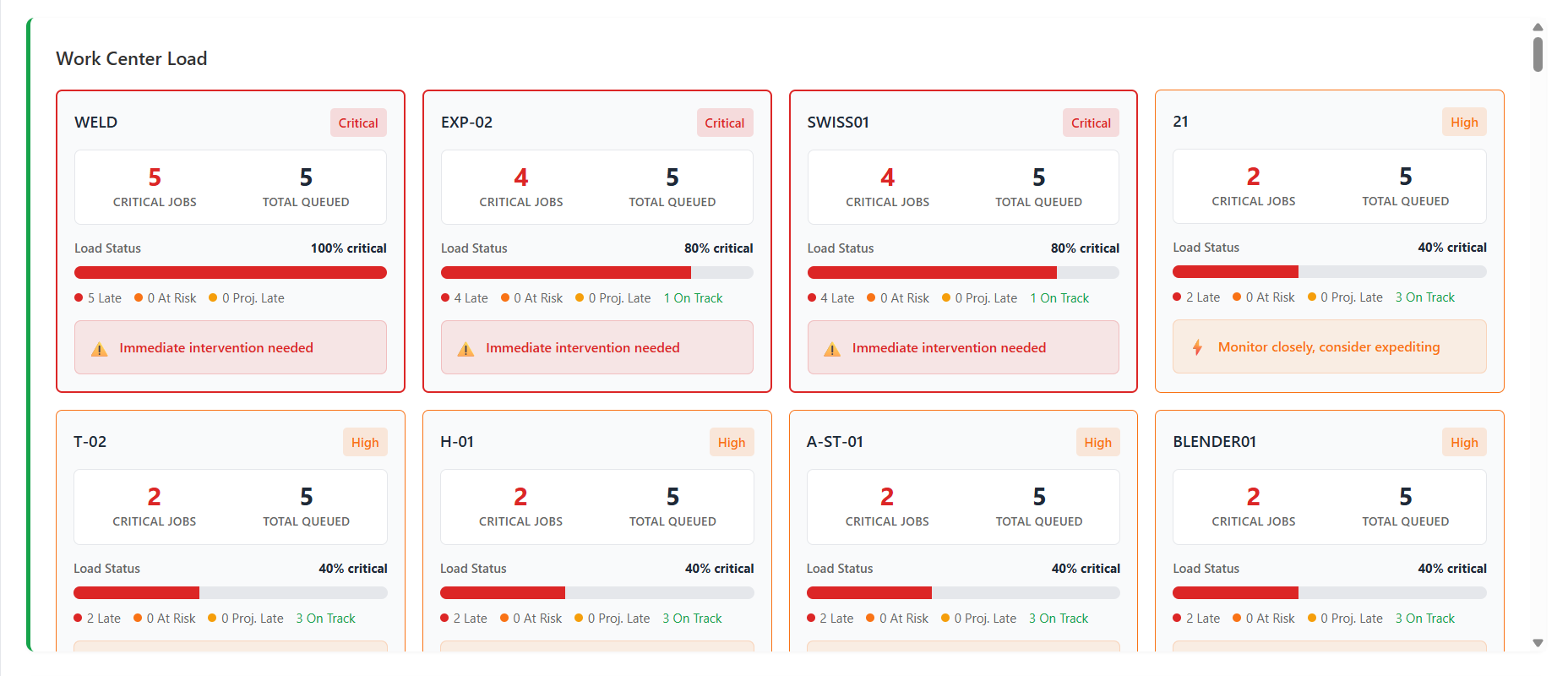Click the A-ST-01 card title
Image resolution: width=1568 pixels, height=676 pixels.
[835, 441]
